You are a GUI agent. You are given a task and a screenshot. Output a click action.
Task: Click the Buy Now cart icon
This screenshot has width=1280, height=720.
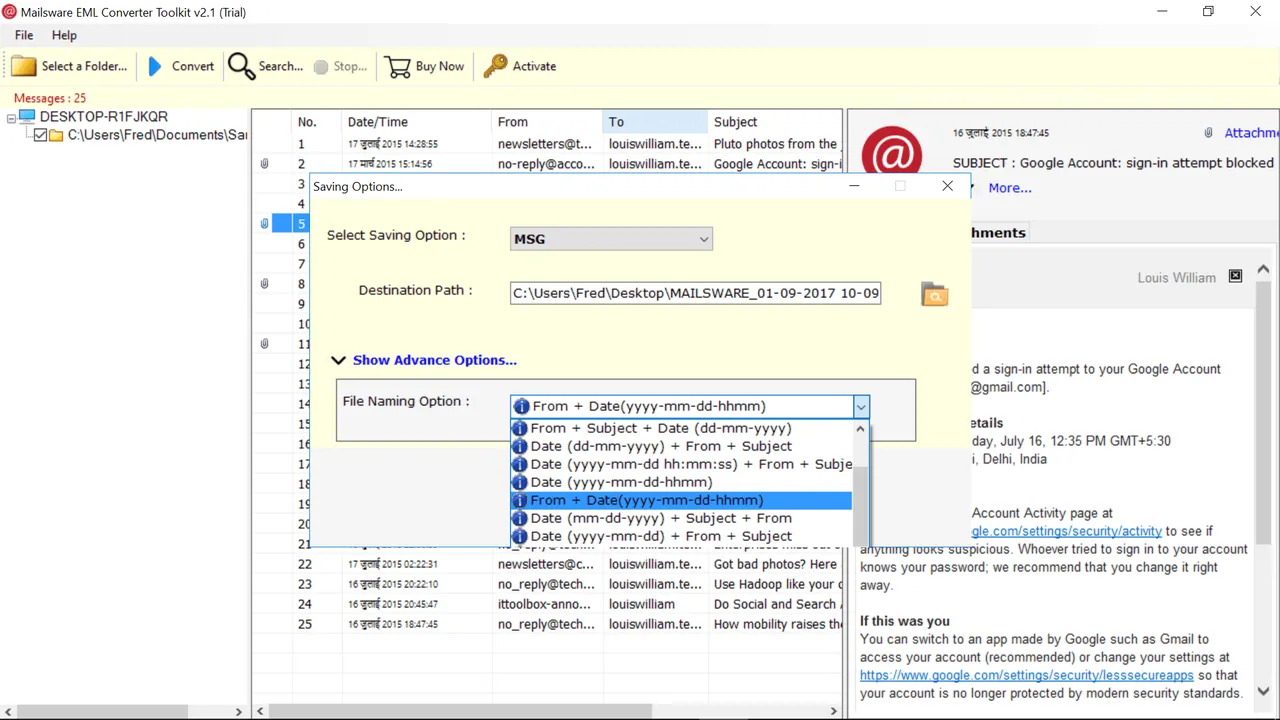click(x=398, y=66)
